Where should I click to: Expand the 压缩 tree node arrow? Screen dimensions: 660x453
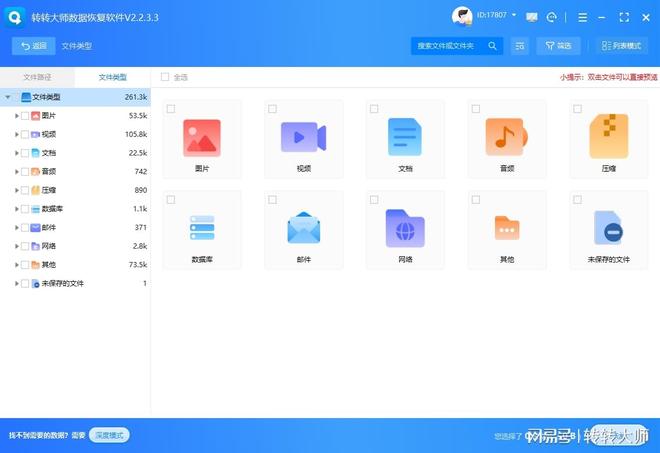click(x=16, y=190)
